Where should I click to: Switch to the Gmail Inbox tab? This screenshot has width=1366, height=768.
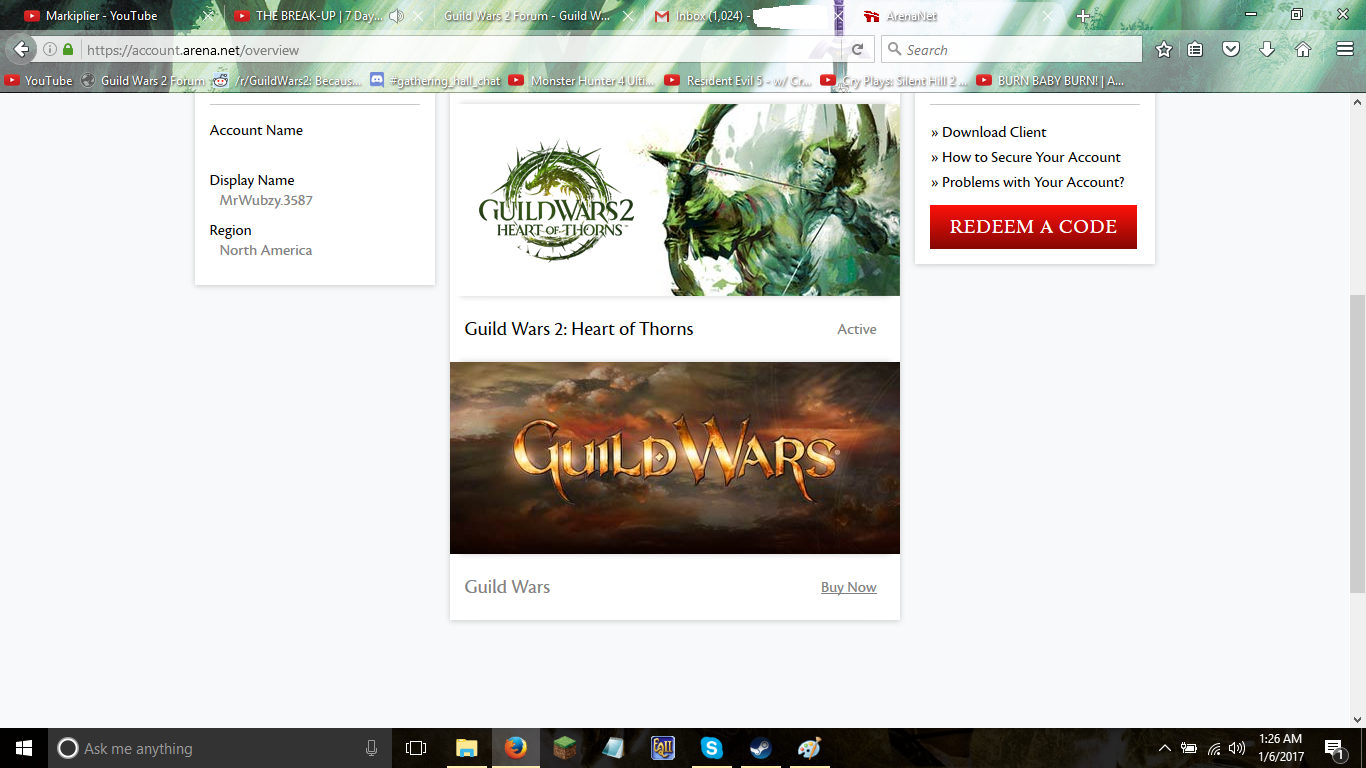point(720,16)
